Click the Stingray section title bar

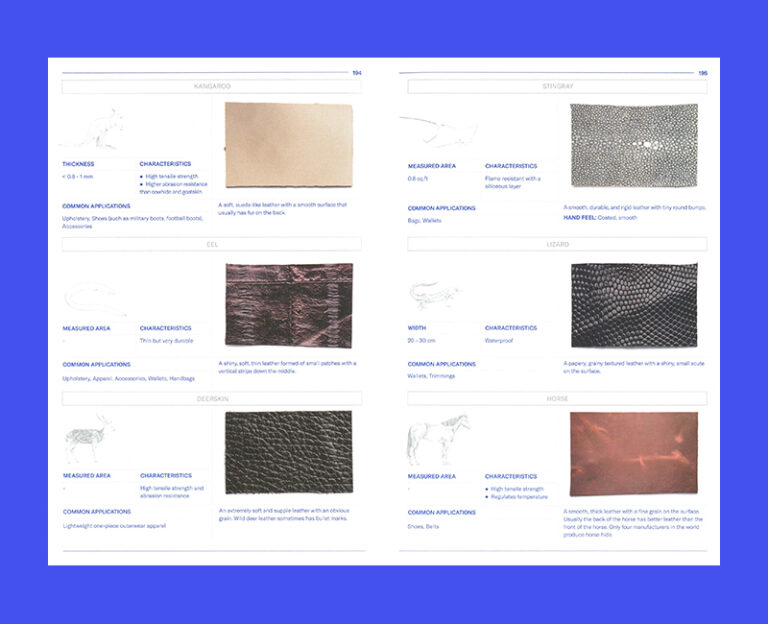point(557,86)
